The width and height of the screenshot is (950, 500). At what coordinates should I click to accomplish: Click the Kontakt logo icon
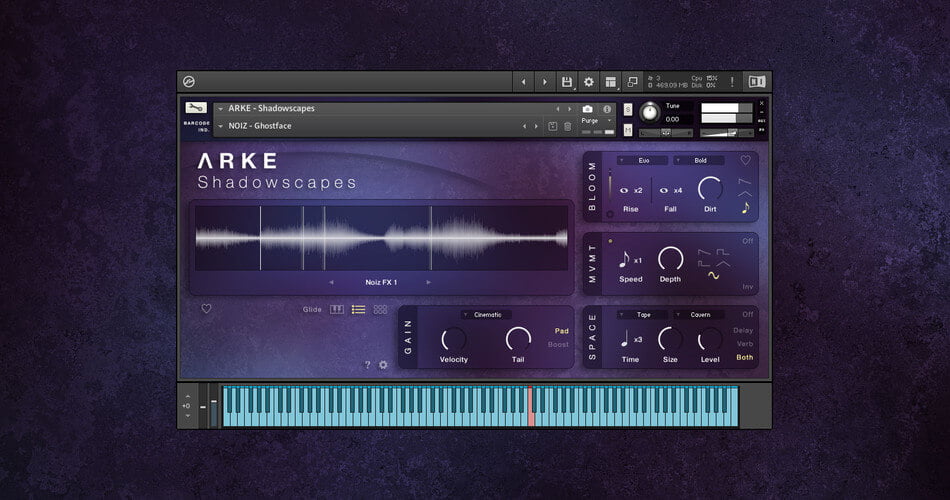click(x=189, y=82)
